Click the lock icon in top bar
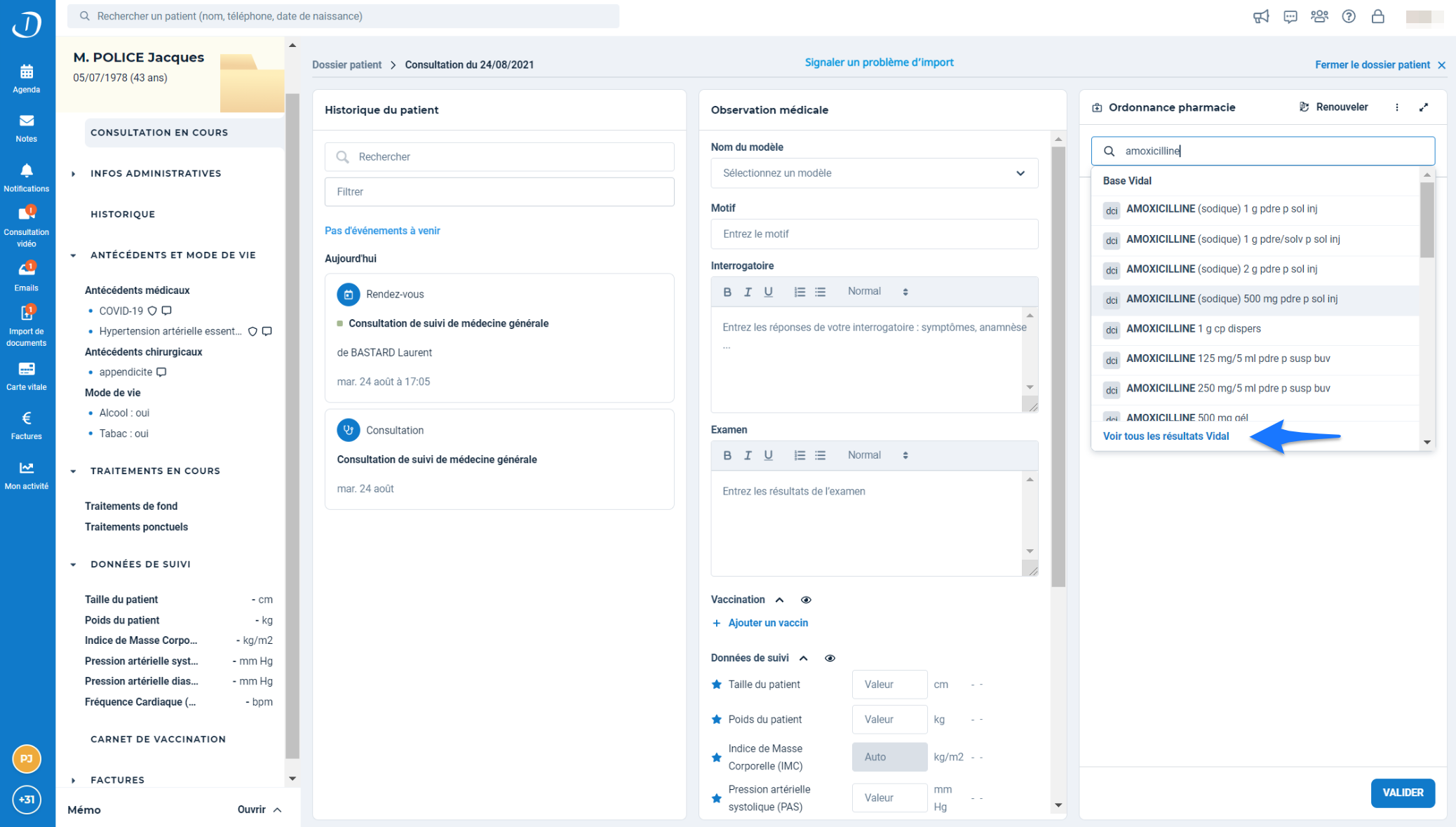1456x827 pixels. pyautogui.click(x=1377, y=16)
